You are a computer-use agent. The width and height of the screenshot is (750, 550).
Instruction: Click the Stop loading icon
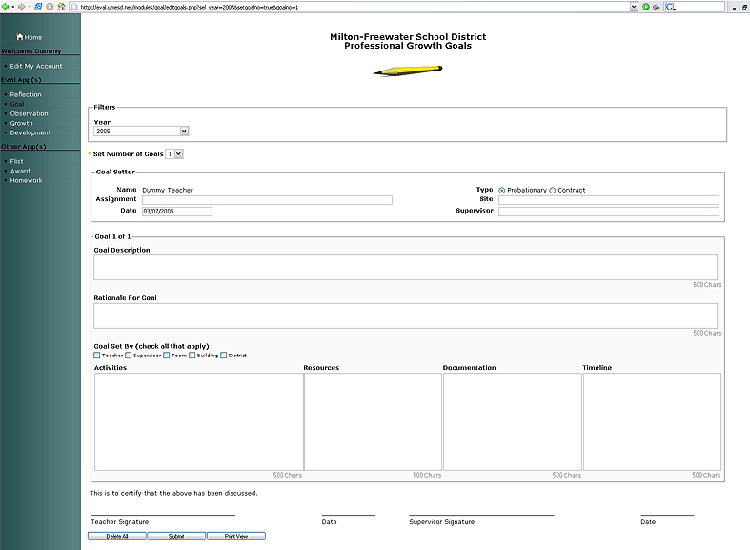[x=49, y=7]
